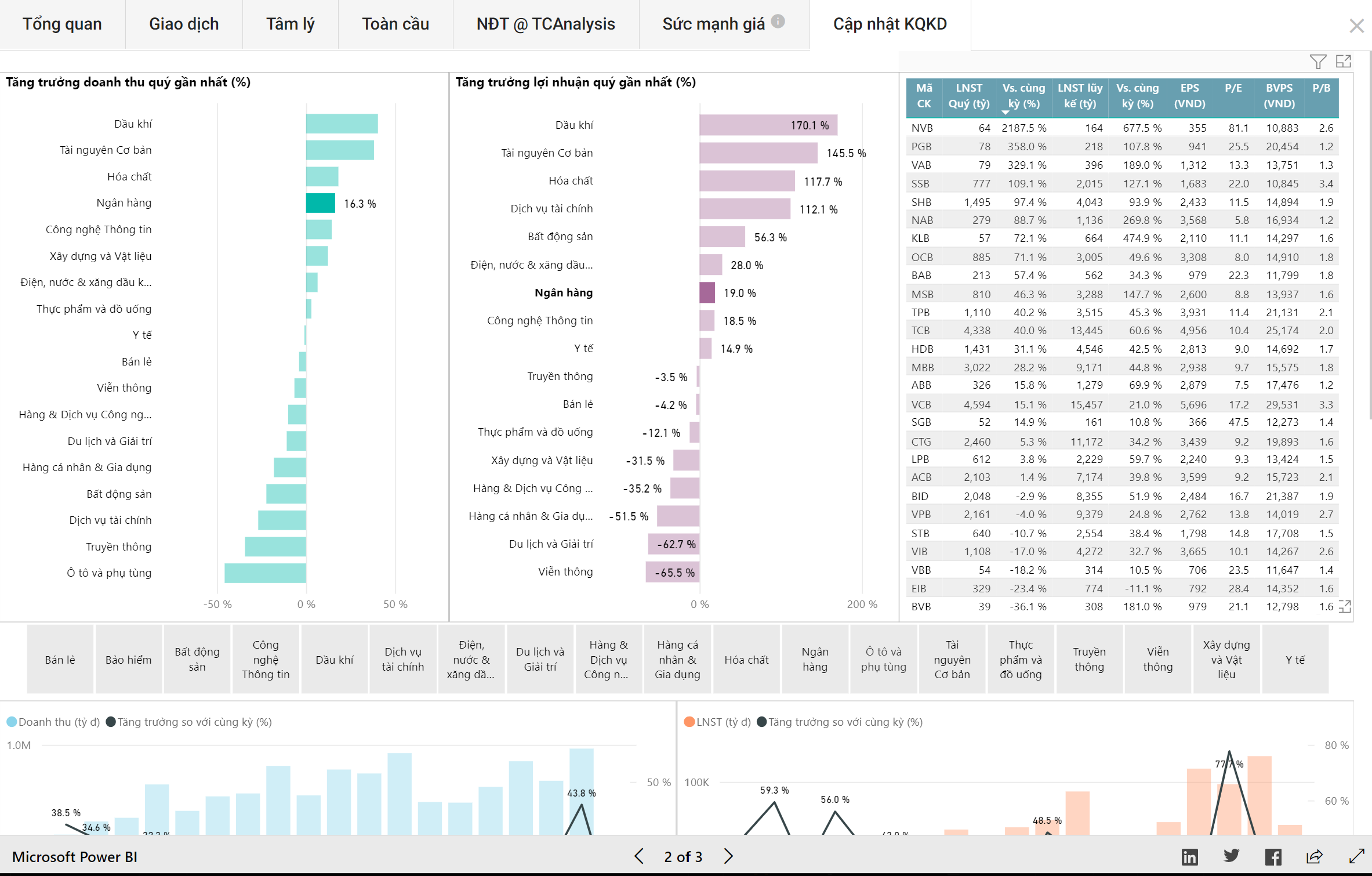The height and width of the screenshot is (876, 1372).
Task: Select the Bảo hiểm sector button
Action: pos(129,660)
